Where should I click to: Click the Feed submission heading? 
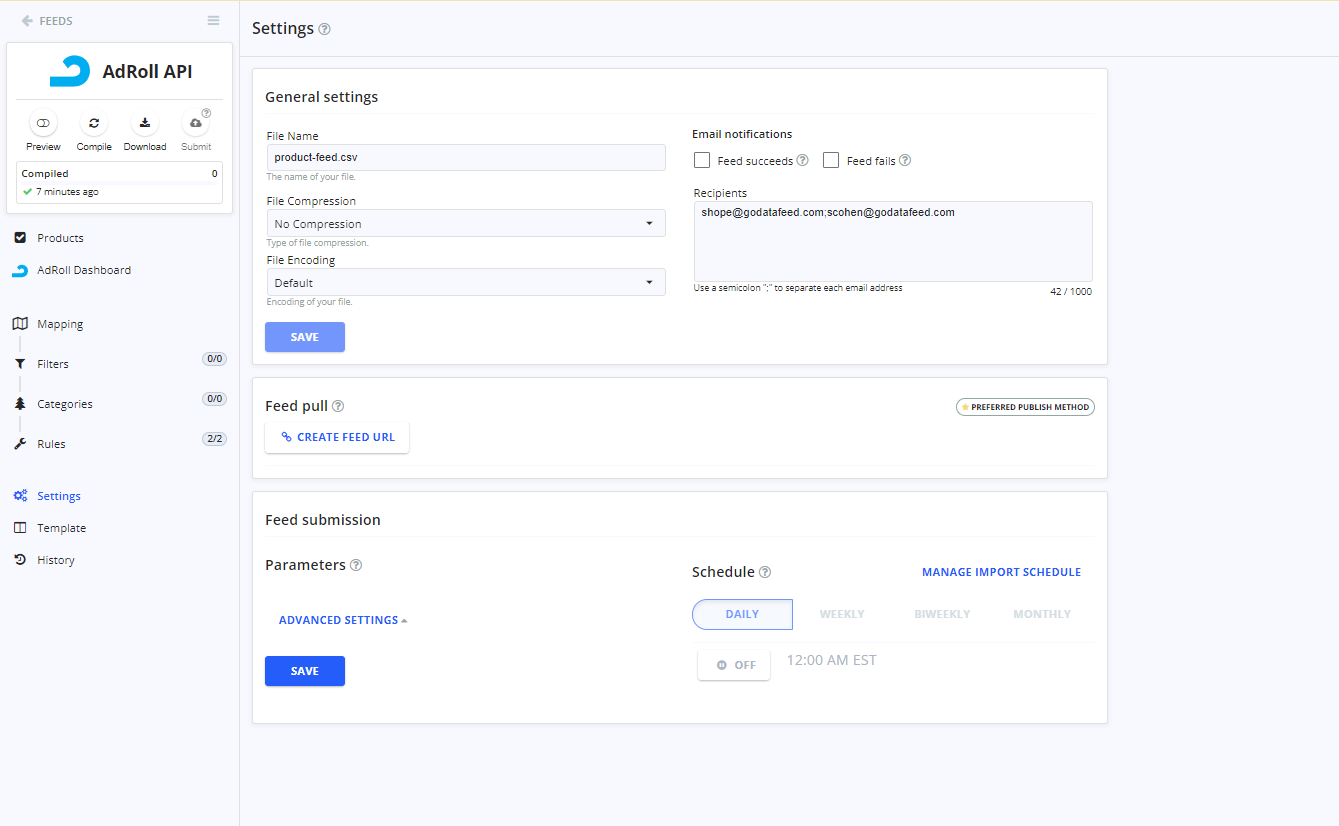point(323,520)
